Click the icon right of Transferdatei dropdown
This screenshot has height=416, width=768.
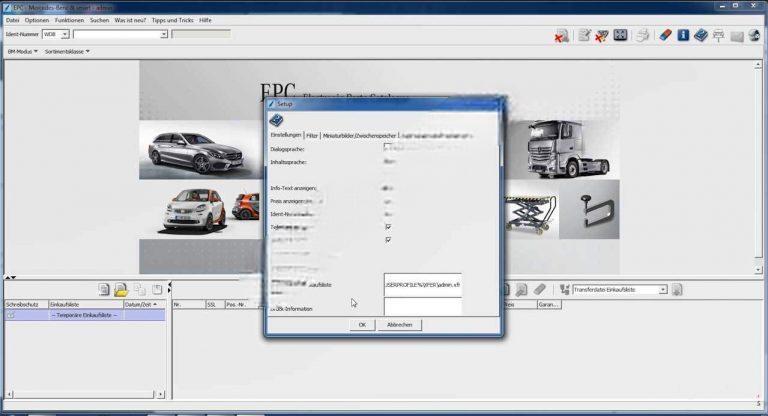pyautogui.click(x=677, y=290)
